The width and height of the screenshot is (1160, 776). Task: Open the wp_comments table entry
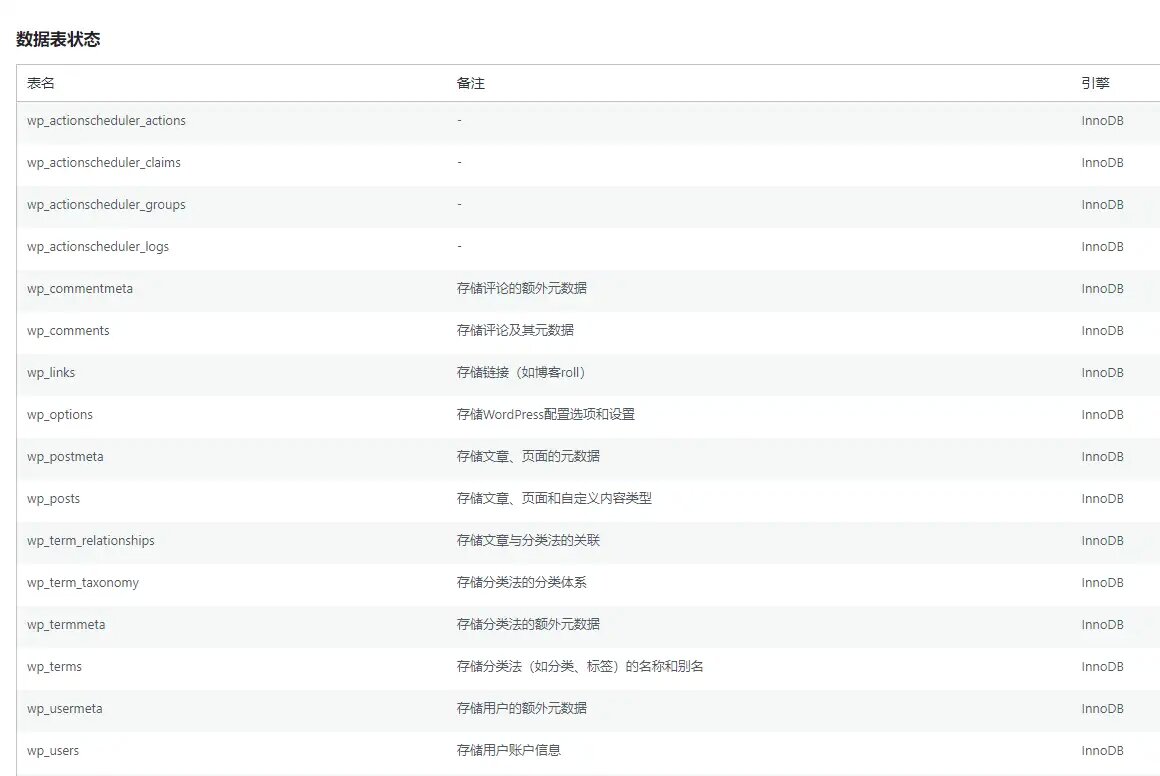(67, 330)
